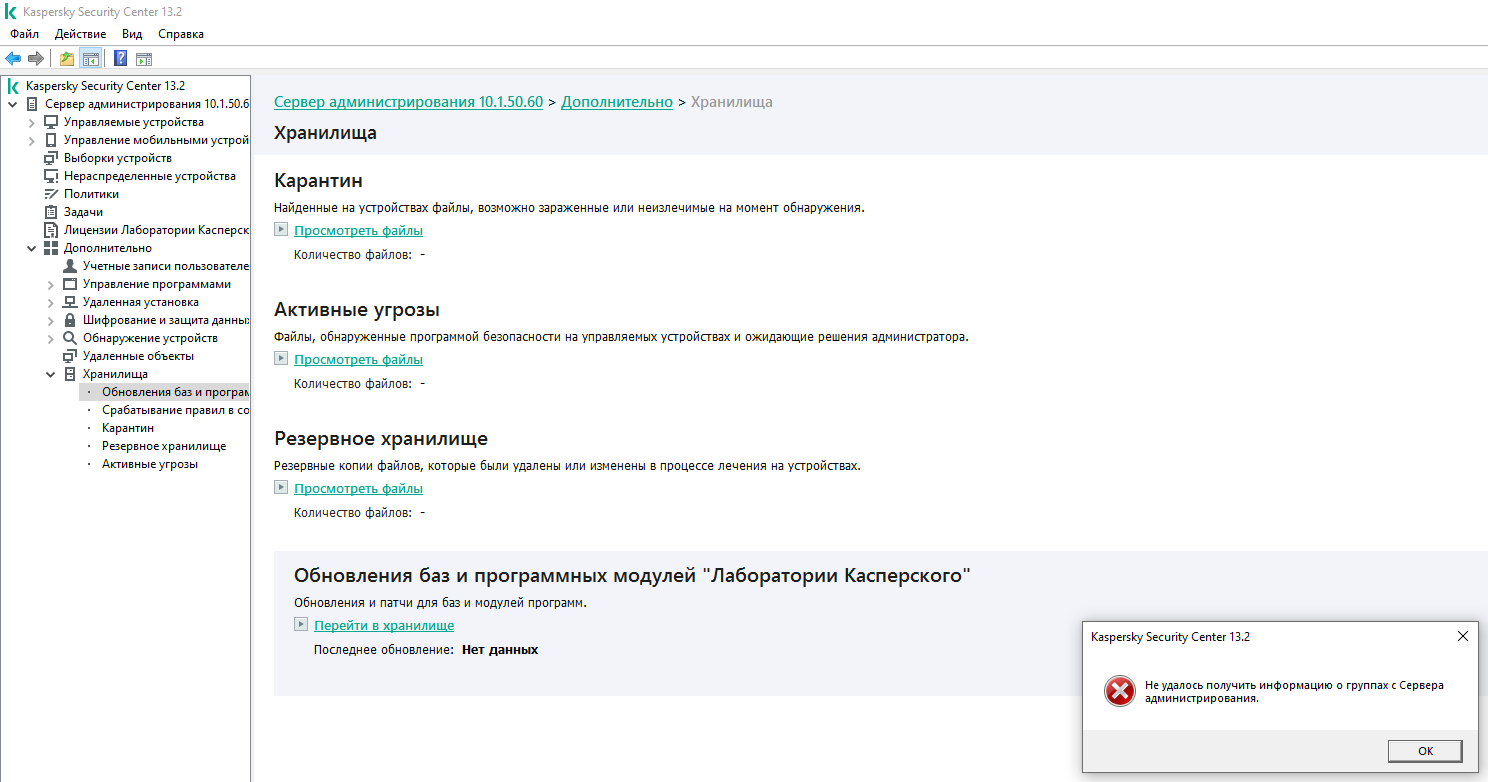The width and height of the screenshot is (1488, 782).
Task: Select the Политики tree item label
Action: [91, 194]
